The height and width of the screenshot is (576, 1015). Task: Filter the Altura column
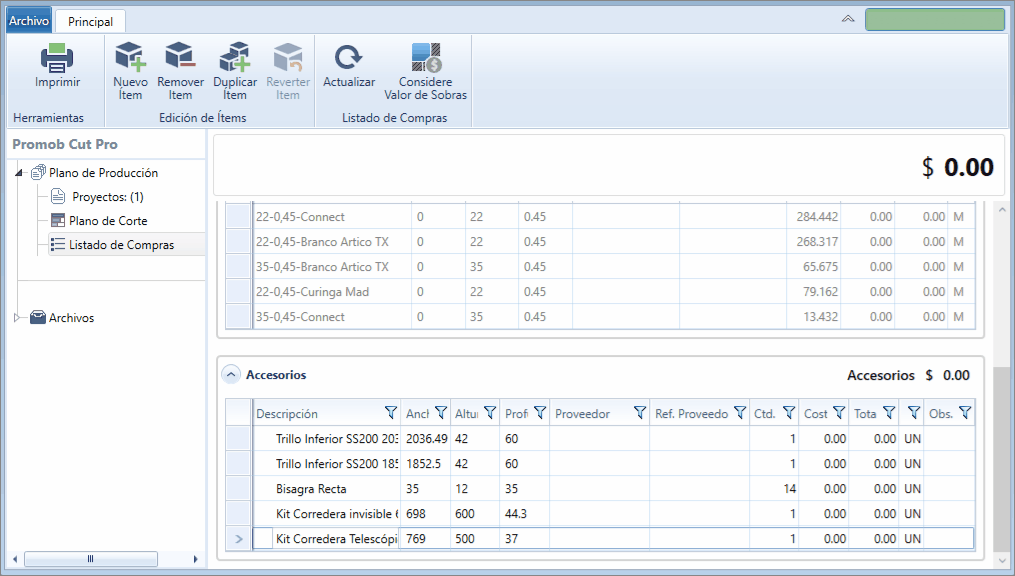tap(490, 412)
